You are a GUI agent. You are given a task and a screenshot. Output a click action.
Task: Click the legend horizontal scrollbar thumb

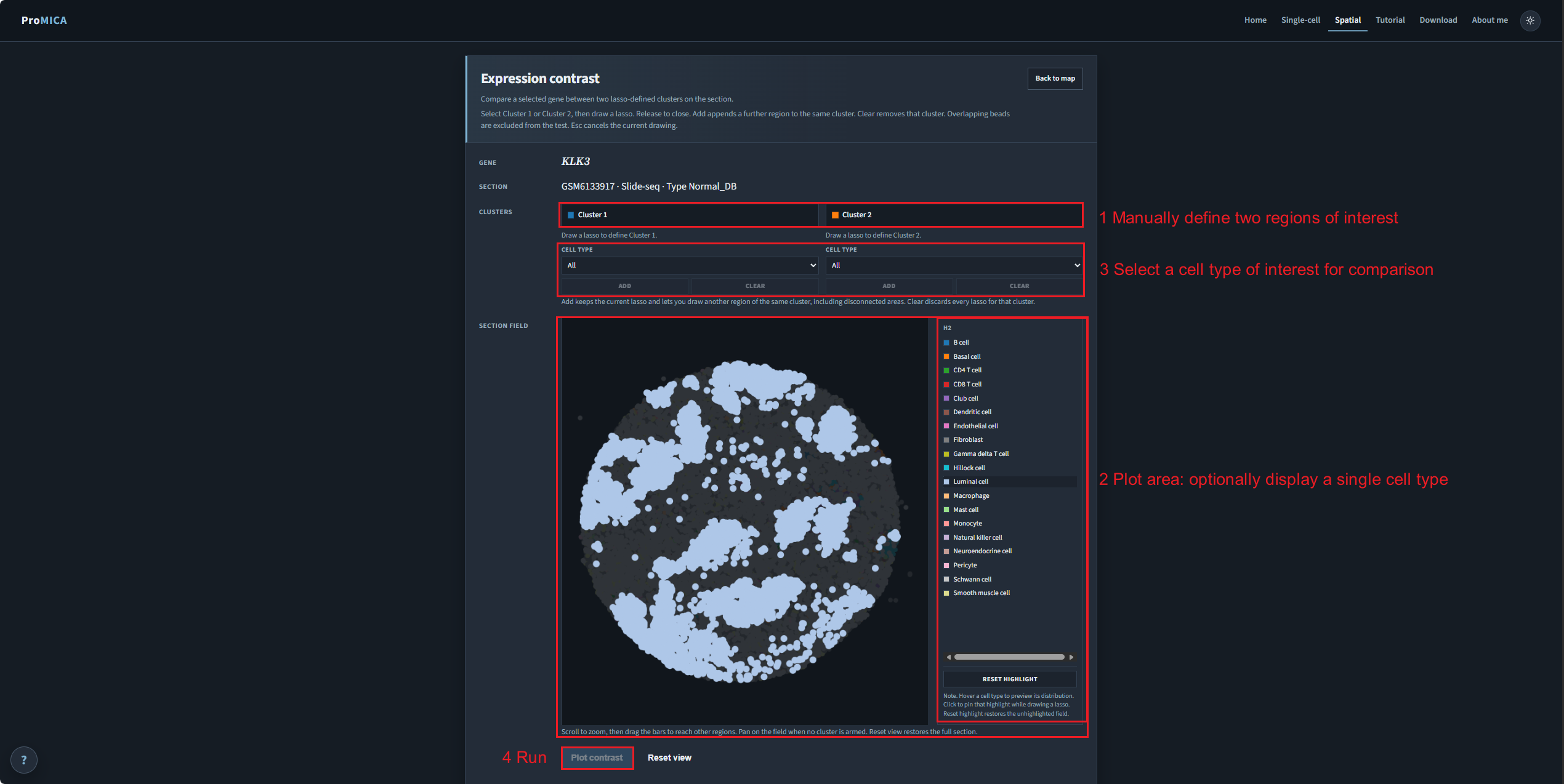pyautogui.click(x=1009, y=657)
